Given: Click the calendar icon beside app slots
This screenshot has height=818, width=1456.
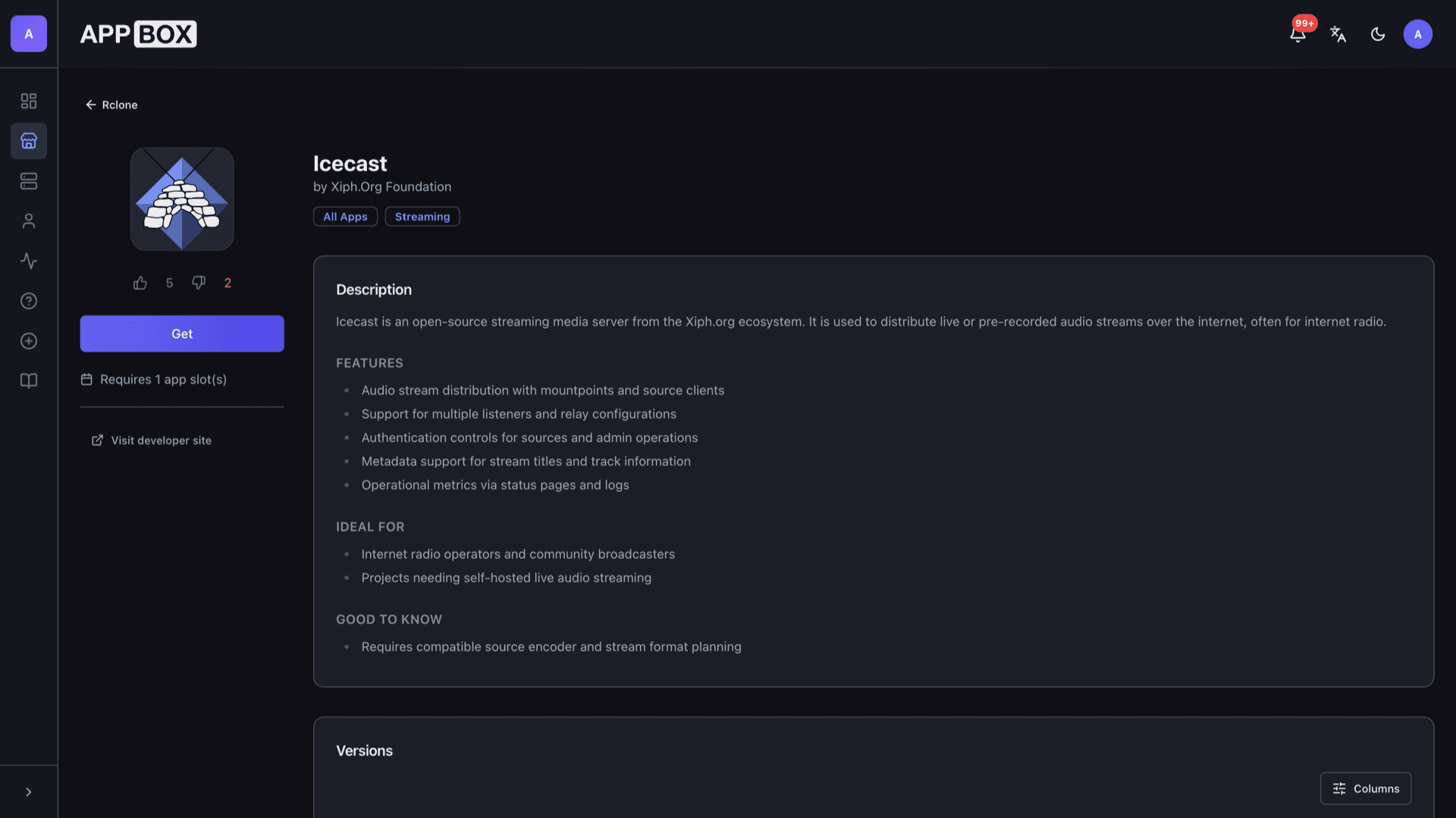Looking at the screenshot, I should (86, 379).
